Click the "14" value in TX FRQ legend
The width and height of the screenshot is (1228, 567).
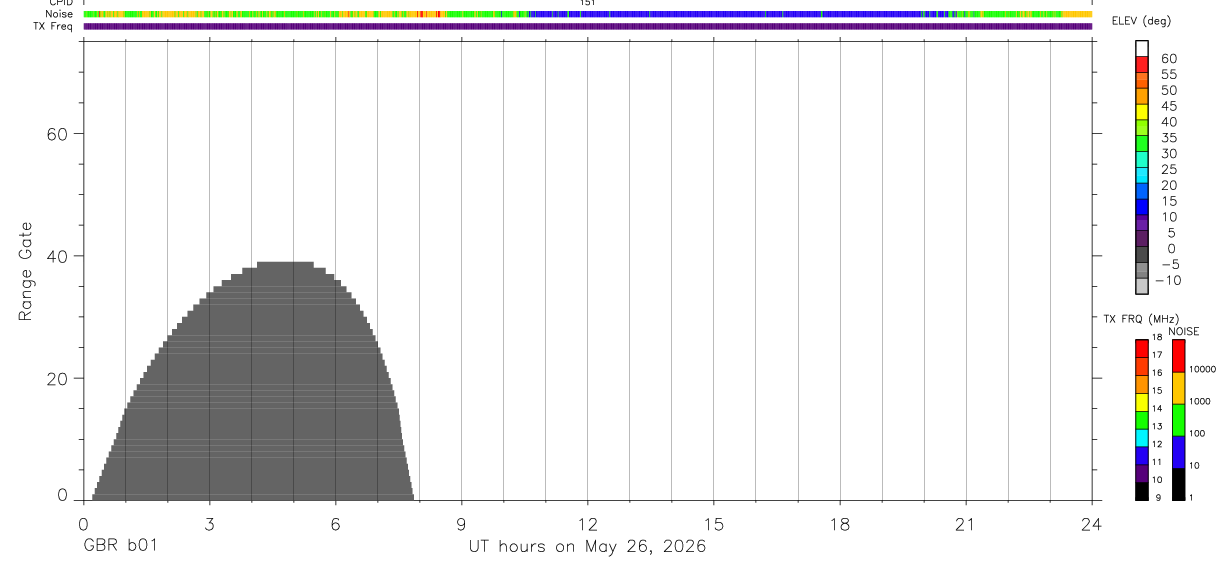(1156, 408)
